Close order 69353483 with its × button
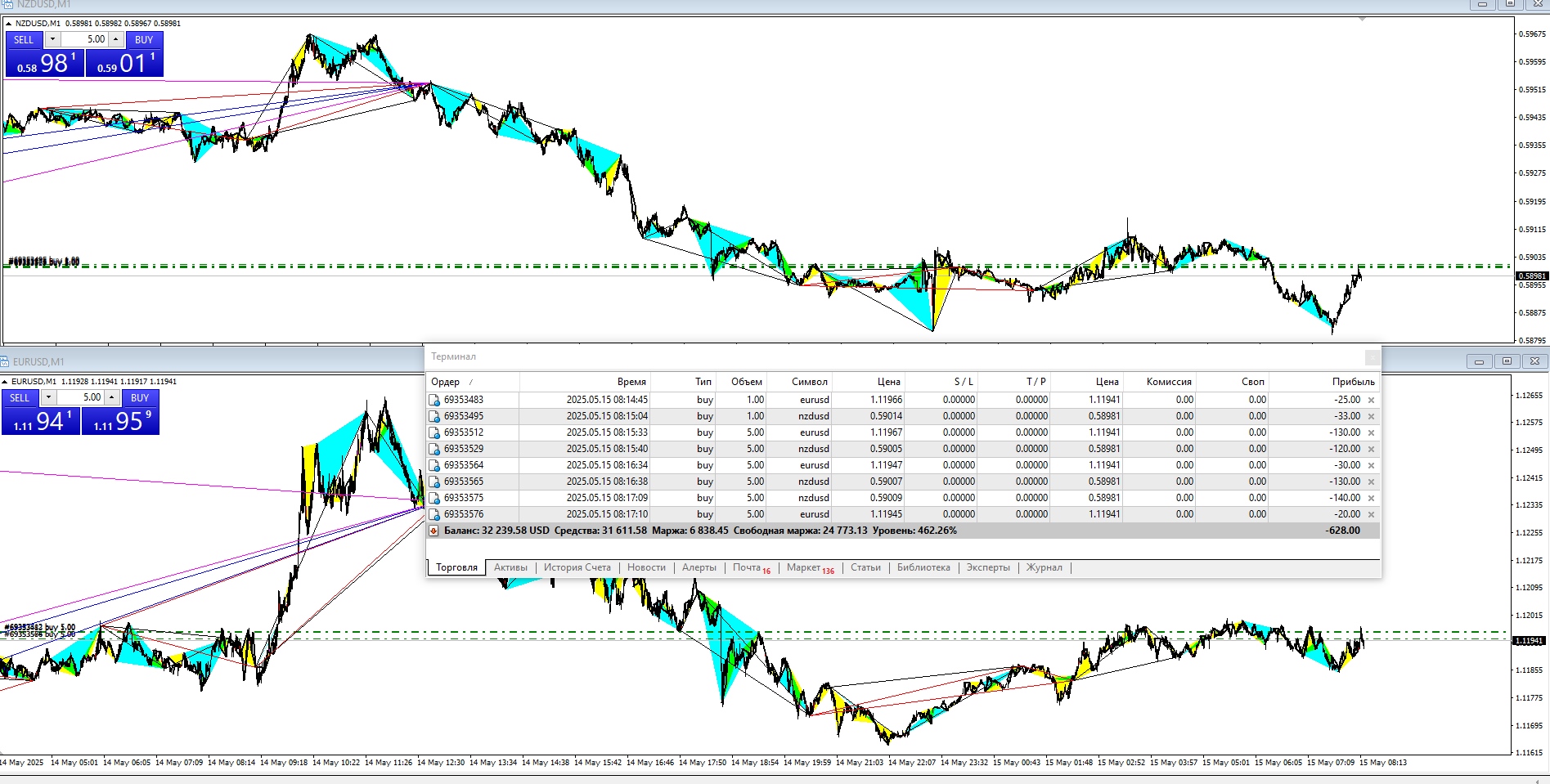Viewport: 1550px width, 784px height. pos(1371,401)
